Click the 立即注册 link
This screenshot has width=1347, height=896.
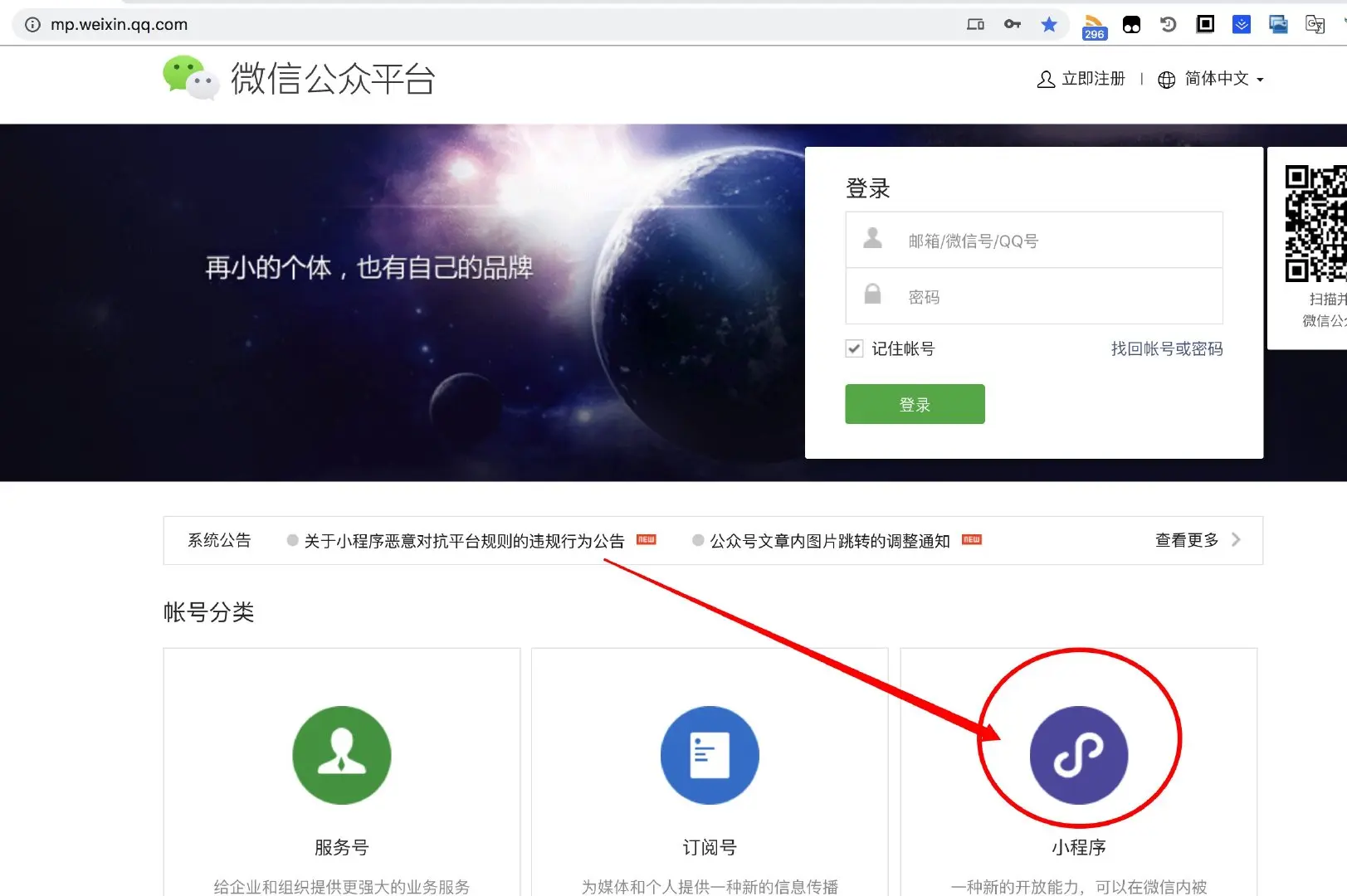point(1093,79)
